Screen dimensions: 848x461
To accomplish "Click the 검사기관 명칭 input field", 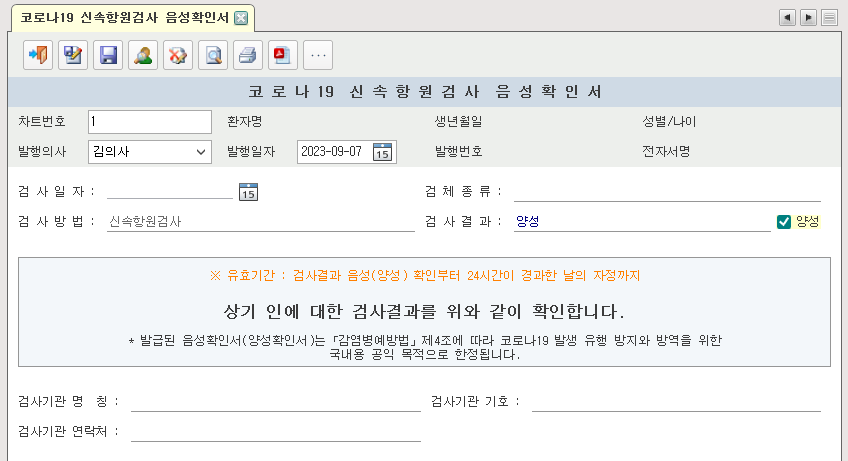I will point(275,402).
